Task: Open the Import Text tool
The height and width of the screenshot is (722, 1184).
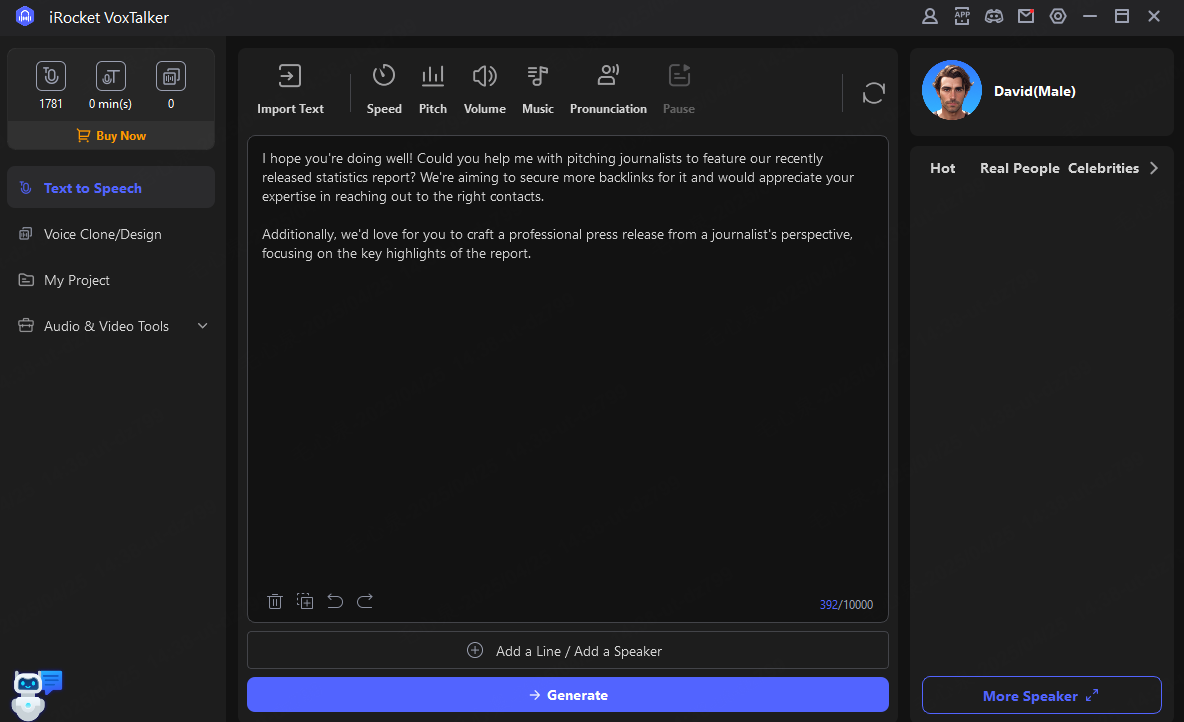Action: pyautogui.click(x=289, y=88)
